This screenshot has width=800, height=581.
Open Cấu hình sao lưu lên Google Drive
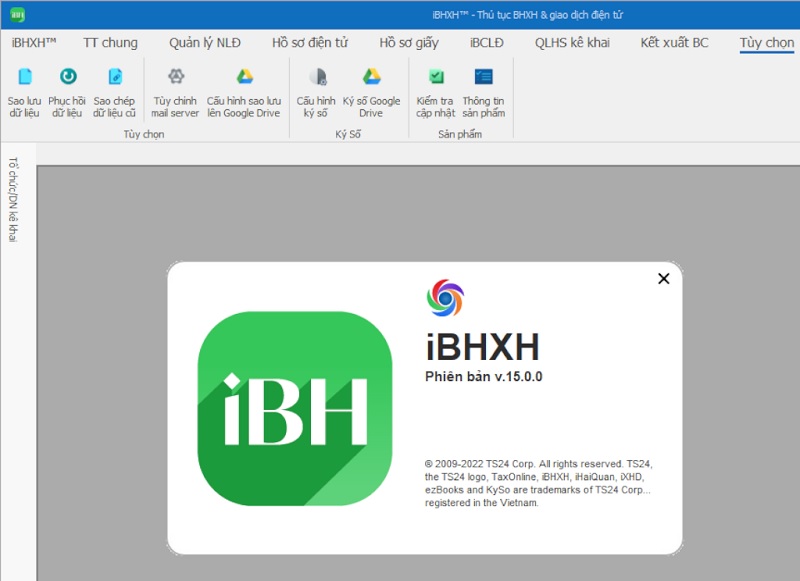coord(244,93)
